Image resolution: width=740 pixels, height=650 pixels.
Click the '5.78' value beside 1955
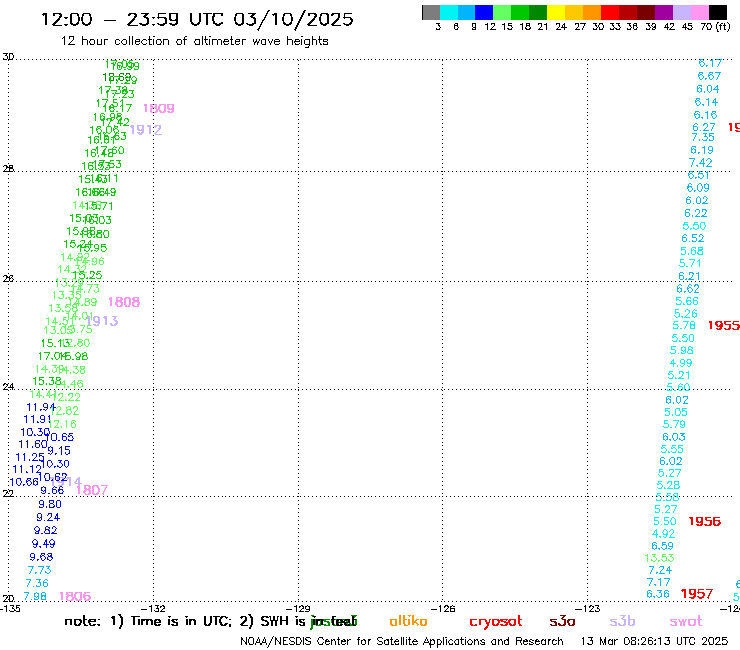tap(684, 325)
